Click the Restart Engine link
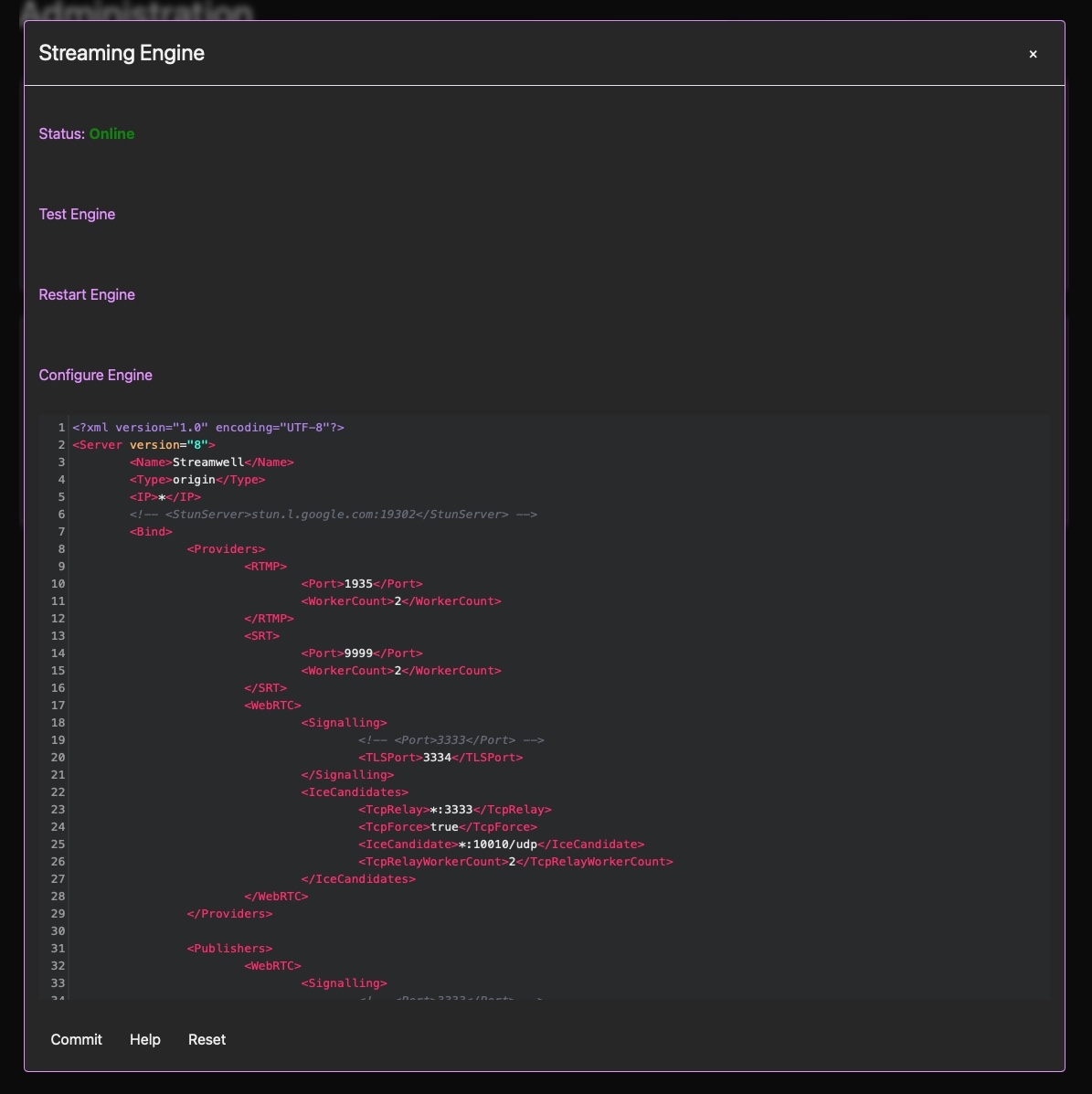The image size is (1092, 1094). pos(87,294)
